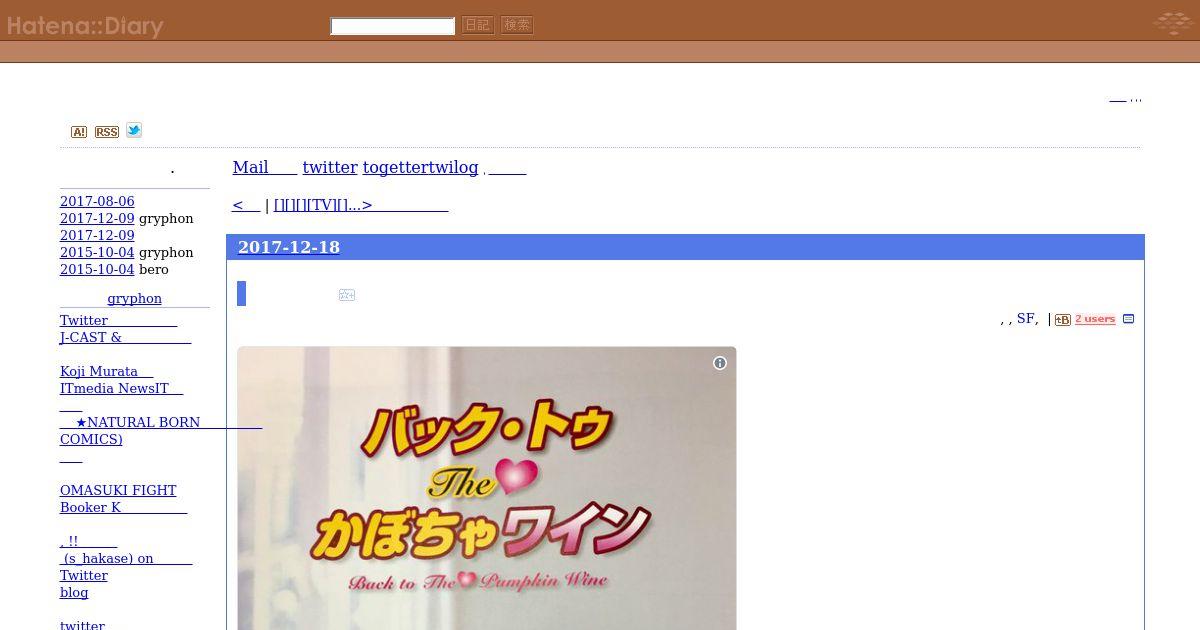Add a star via the star-plus icon
Image resolution: width=1200 pixels, height=630 pixels.
coord(347,295)
